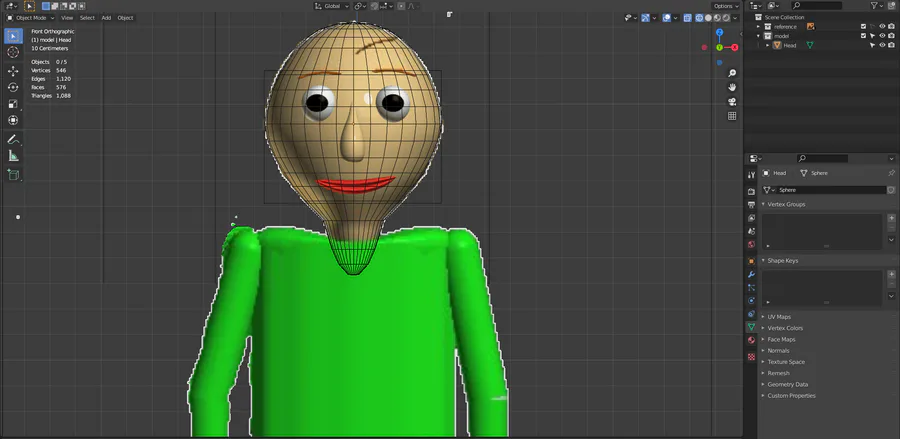Viewport: 900px width, 439px height.
Task: Click the zoom magnifier viewport icon
Action: click(732, 73)
